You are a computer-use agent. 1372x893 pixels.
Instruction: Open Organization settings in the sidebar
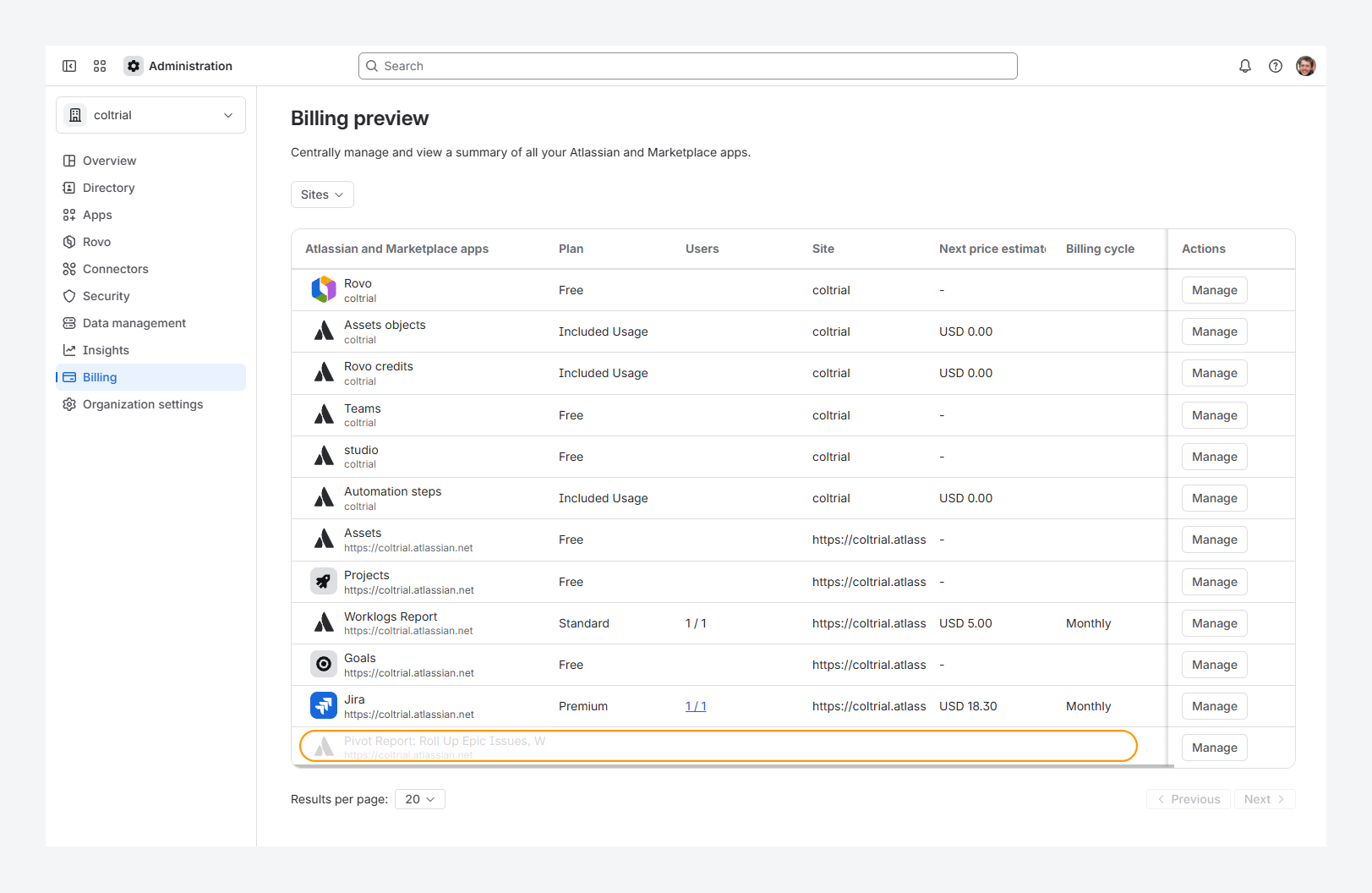(x=150, y=404)
